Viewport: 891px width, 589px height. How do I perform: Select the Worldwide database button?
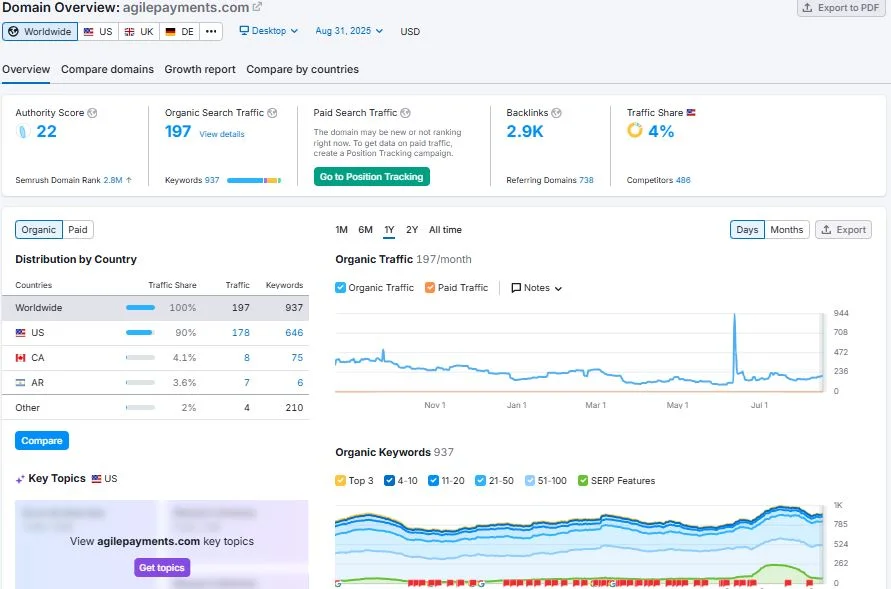40,31
